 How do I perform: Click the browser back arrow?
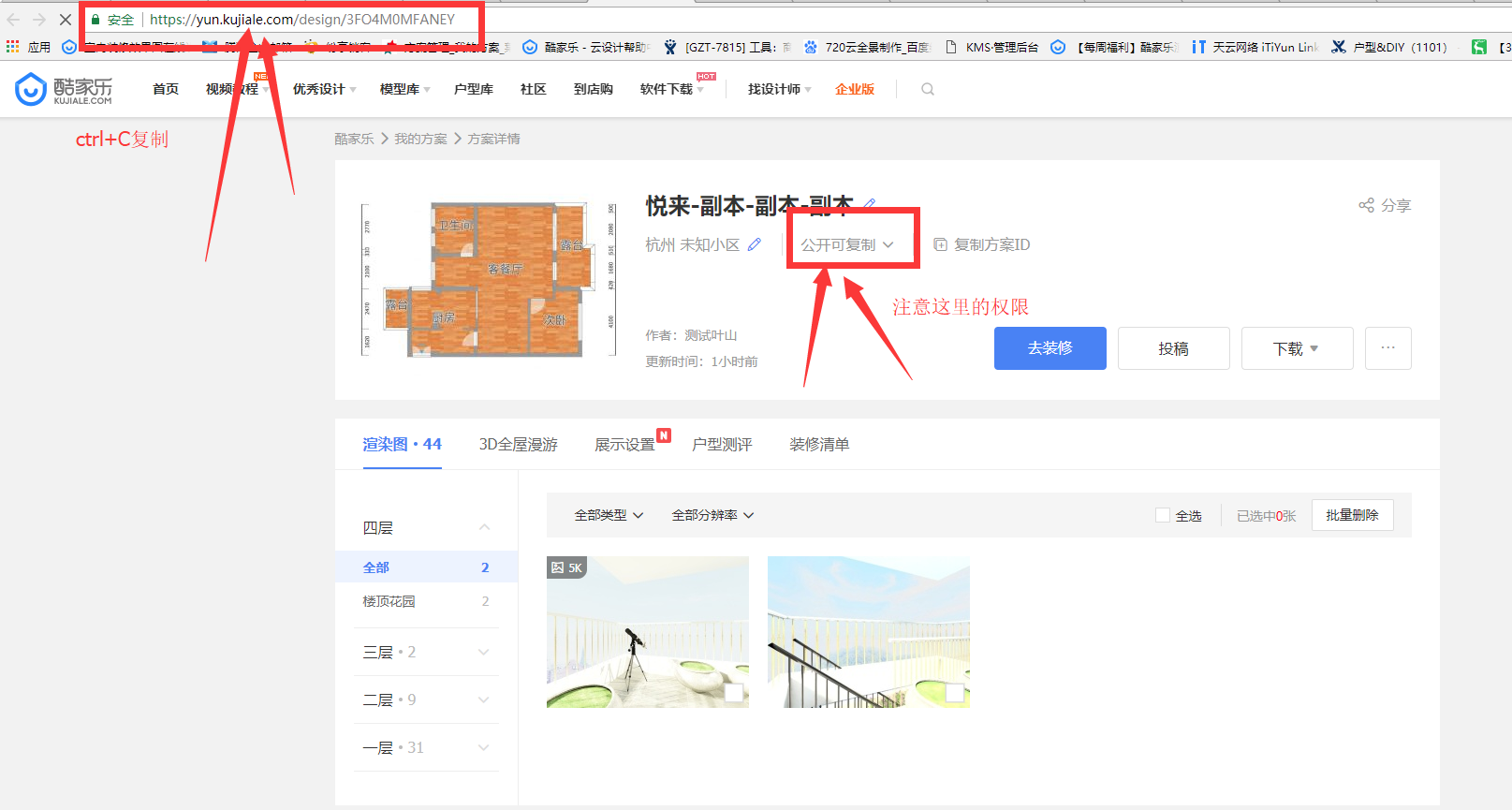pyautogui.click(x=13, y=19)
